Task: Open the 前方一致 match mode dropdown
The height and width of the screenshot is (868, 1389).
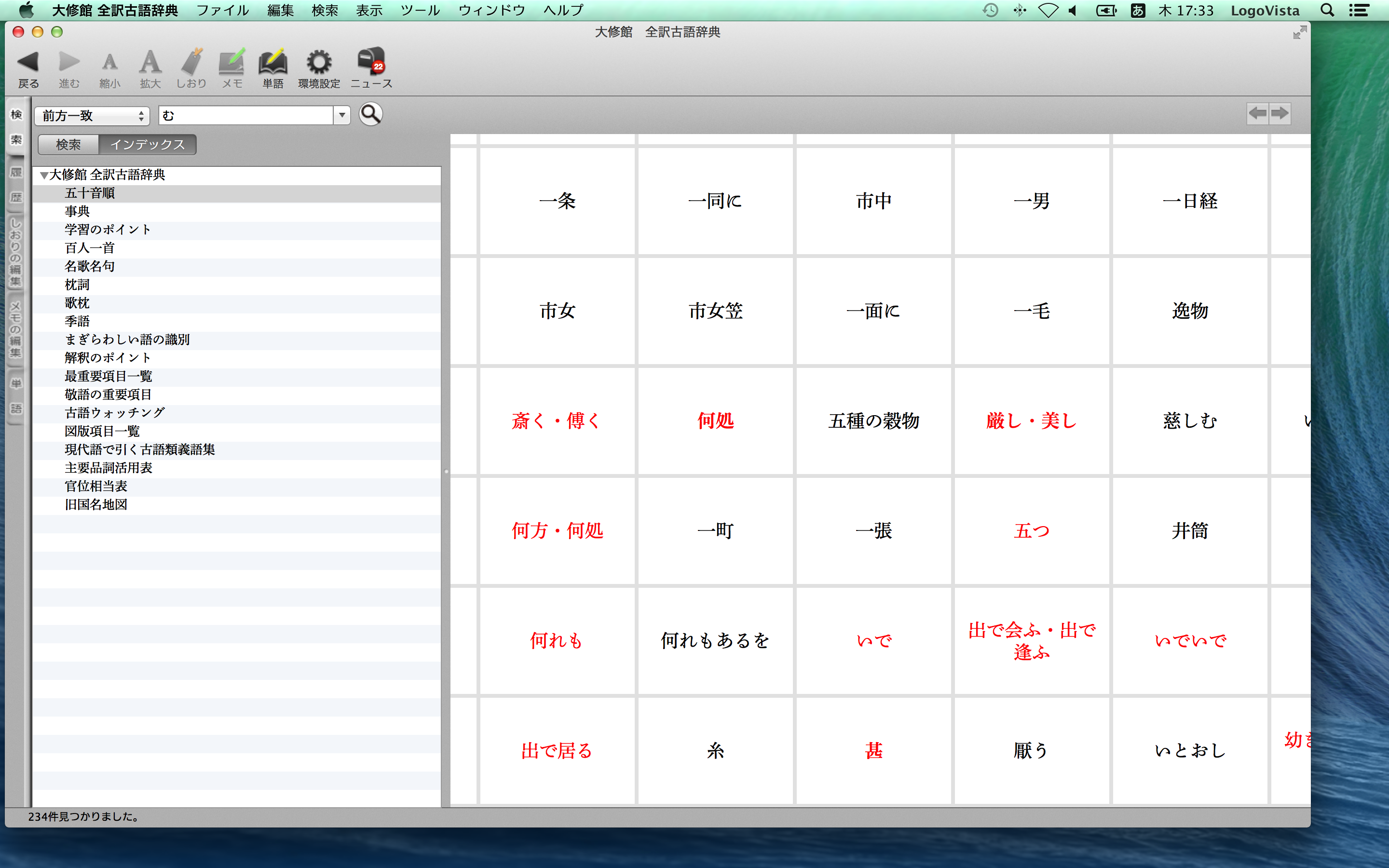Action: tap(92, 116)
